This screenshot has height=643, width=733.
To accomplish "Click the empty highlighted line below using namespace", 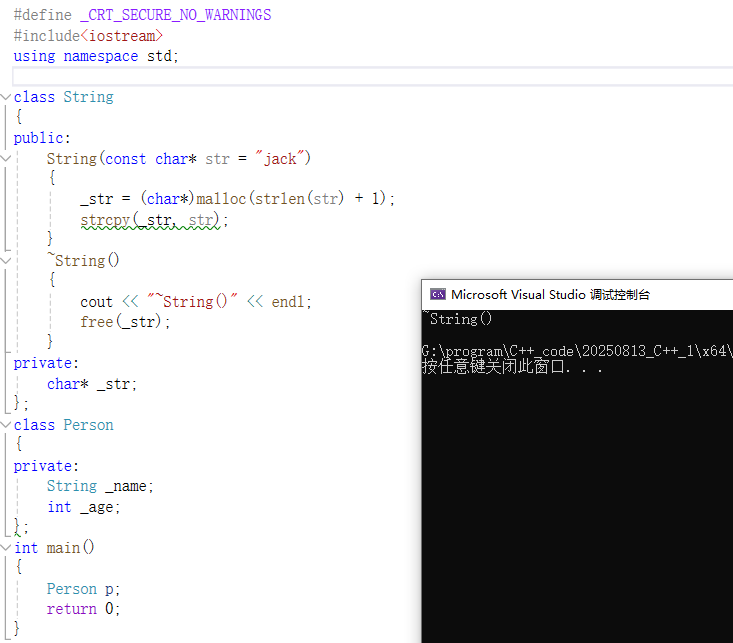I will (x=373, y=76).
